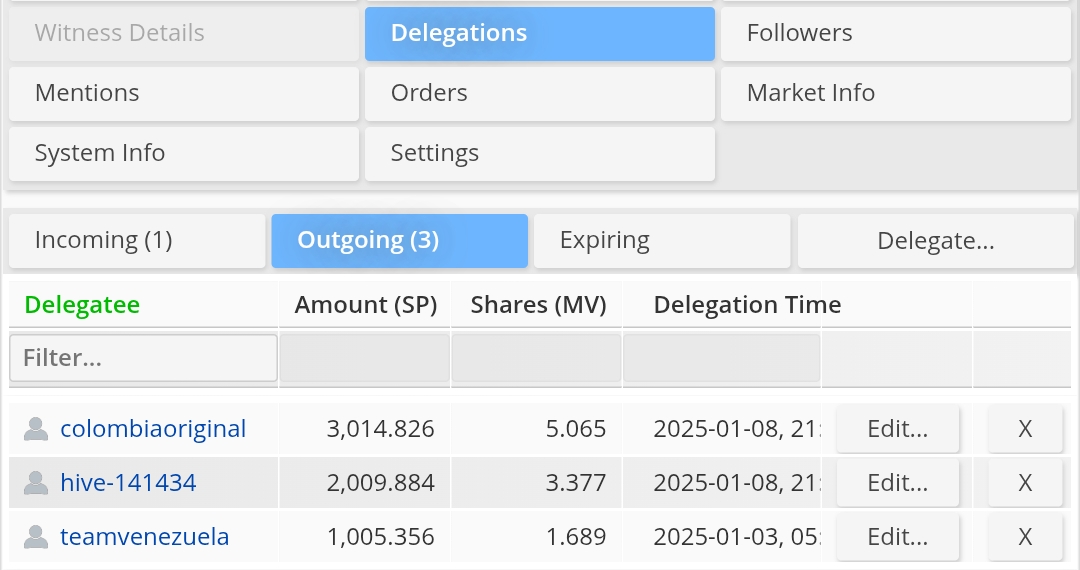
Task: Edit the hive-141434 delegation
Action: 897,483
